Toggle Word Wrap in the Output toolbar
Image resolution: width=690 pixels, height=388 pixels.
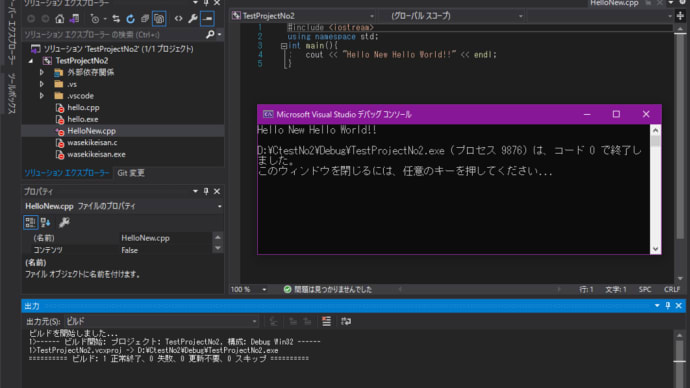pyautogui.click(x=346, y=322)
